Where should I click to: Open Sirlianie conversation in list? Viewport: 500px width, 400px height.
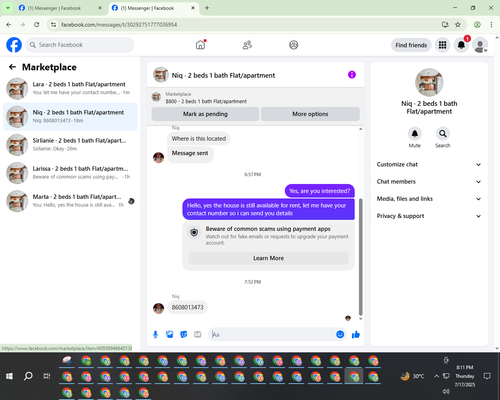pos(70,145)
